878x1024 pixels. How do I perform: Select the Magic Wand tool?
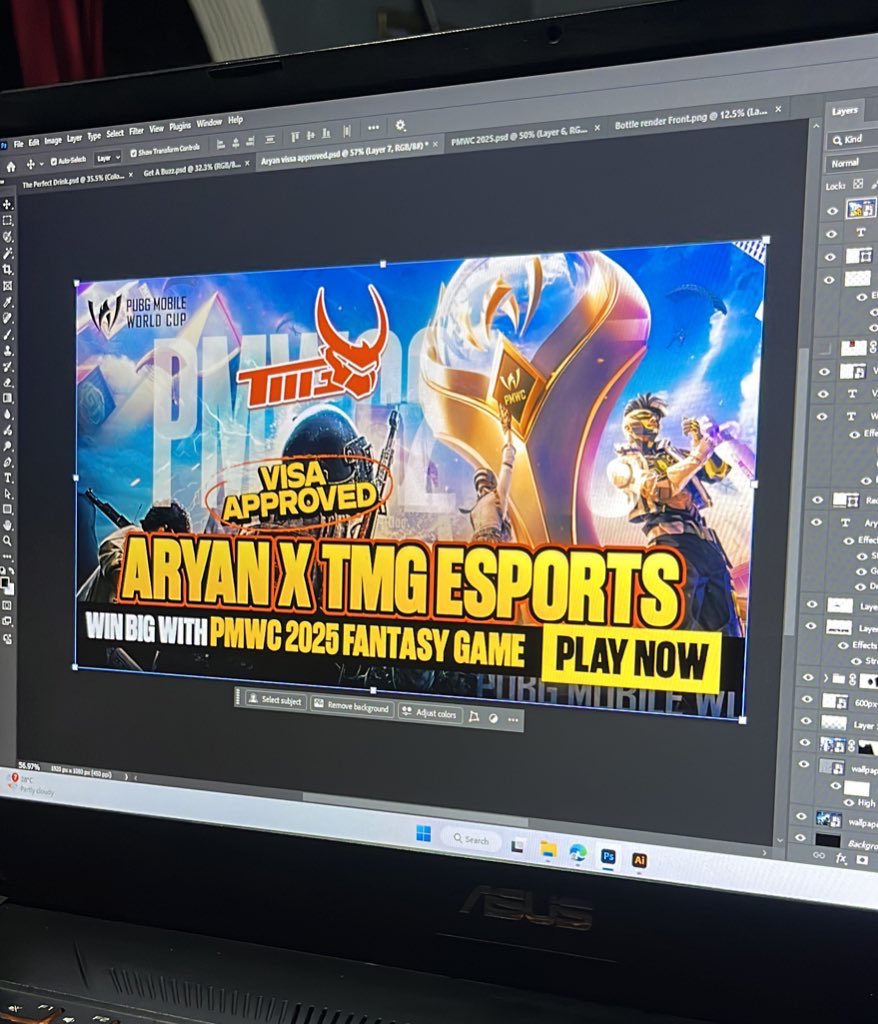7,253
